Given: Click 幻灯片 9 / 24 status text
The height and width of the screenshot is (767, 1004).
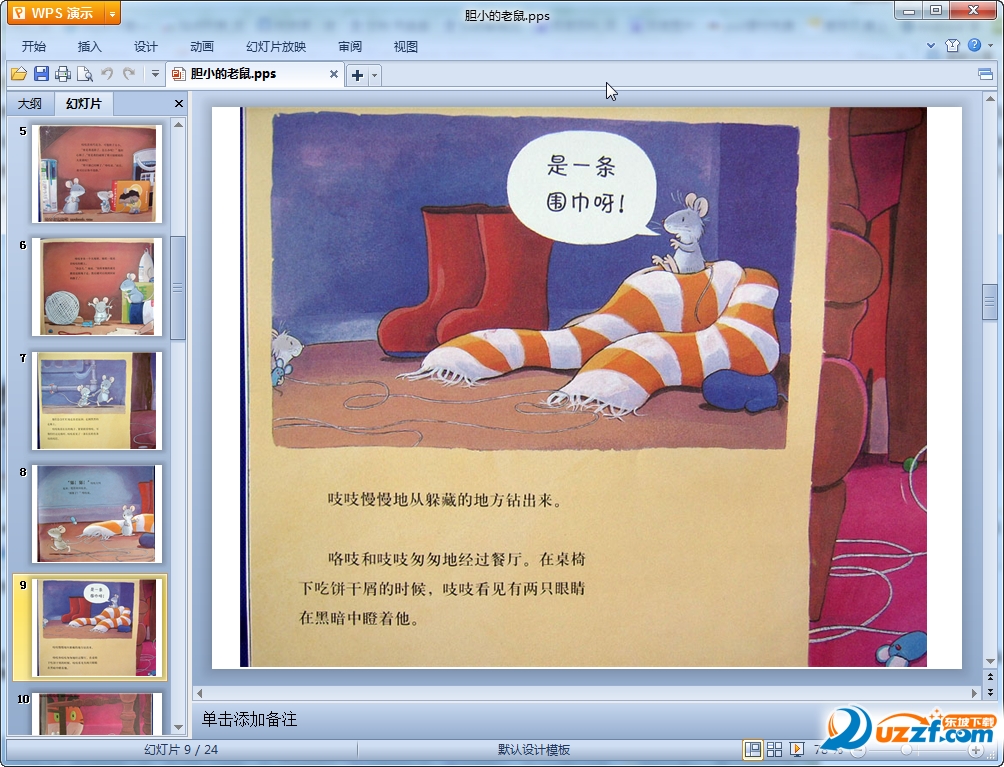Looking at the screenshot, I should [181, 750].
